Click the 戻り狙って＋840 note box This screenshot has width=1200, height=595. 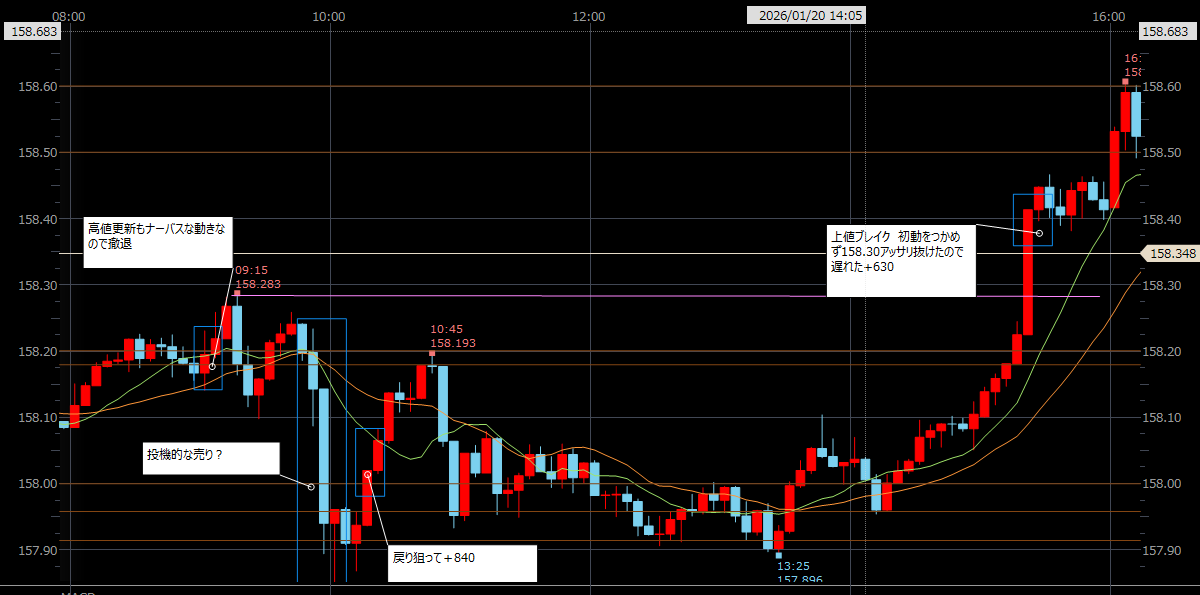click(462, 563)
